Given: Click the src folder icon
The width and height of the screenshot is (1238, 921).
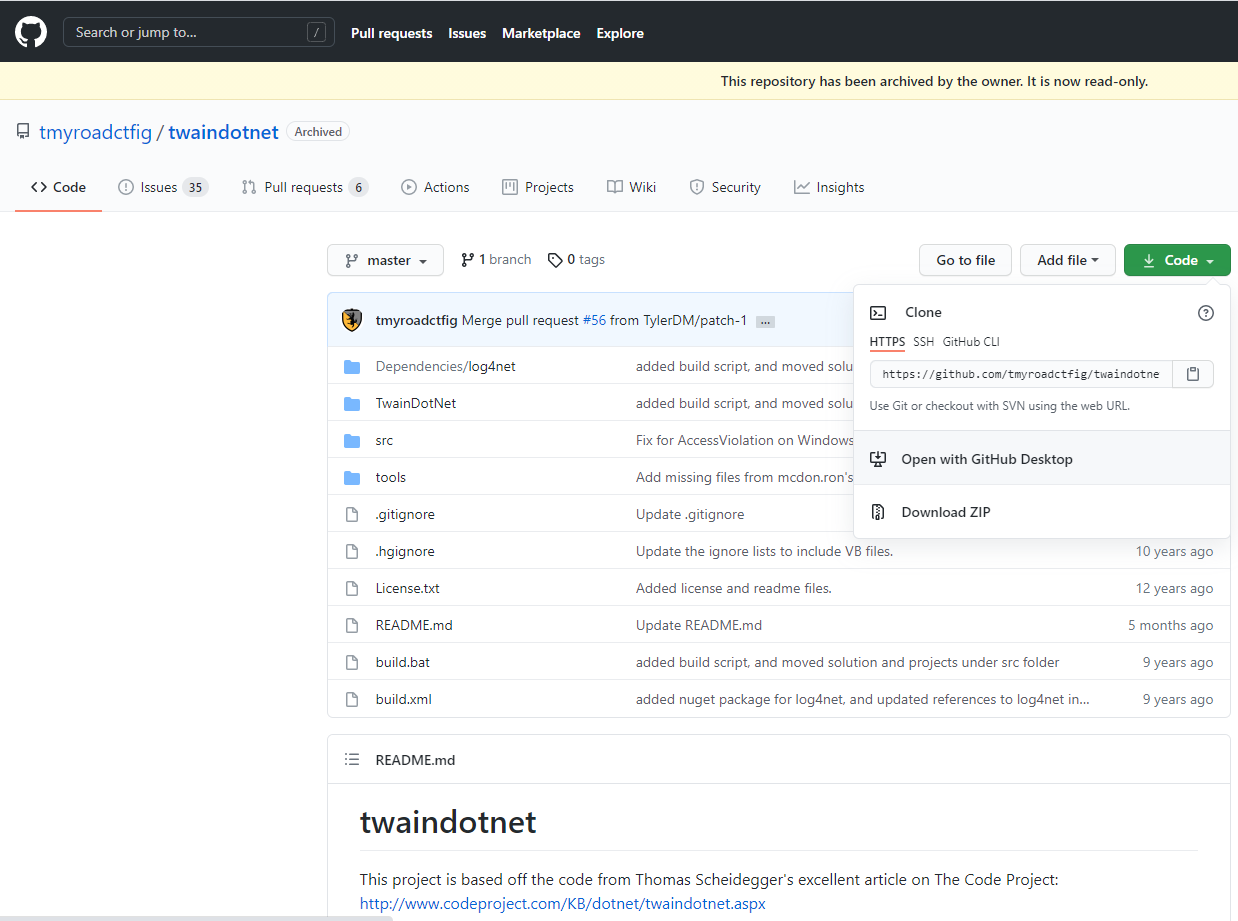Looking at the screenshot, I should (x=352, y=441).
